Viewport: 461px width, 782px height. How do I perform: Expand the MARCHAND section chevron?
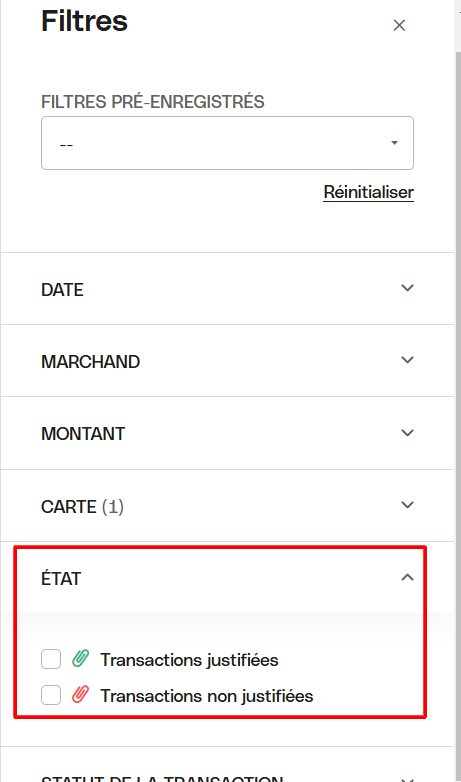408,360
